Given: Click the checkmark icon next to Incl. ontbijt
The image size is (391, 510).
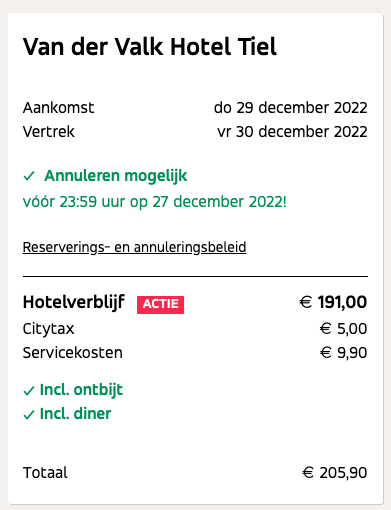Looking at the screenshot, I should coord(29,390).
